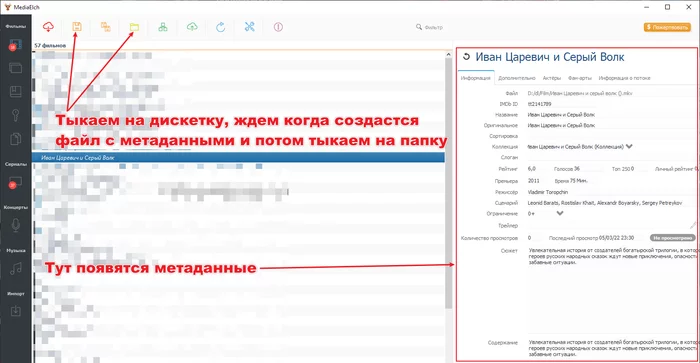
Task: Minimize the MediaElch window
Action: coord(646,7)
